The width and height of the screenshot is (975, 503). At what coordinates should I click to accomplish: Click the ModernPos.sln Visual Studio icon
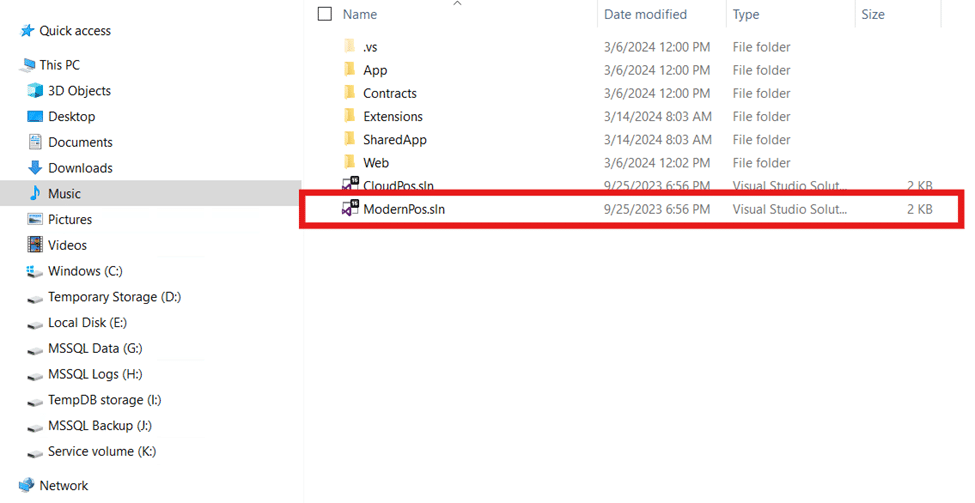click(x=350, y=208)
